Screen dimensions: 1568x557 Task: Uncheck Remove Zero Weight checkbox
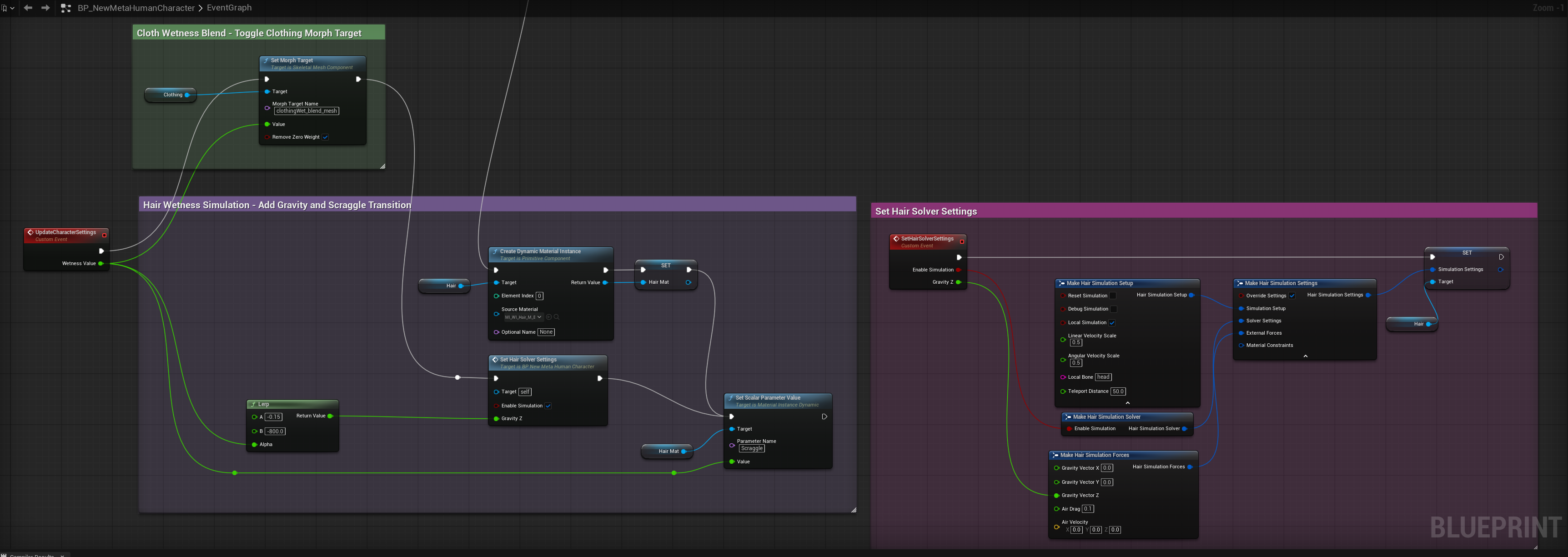tap(326, 137)
